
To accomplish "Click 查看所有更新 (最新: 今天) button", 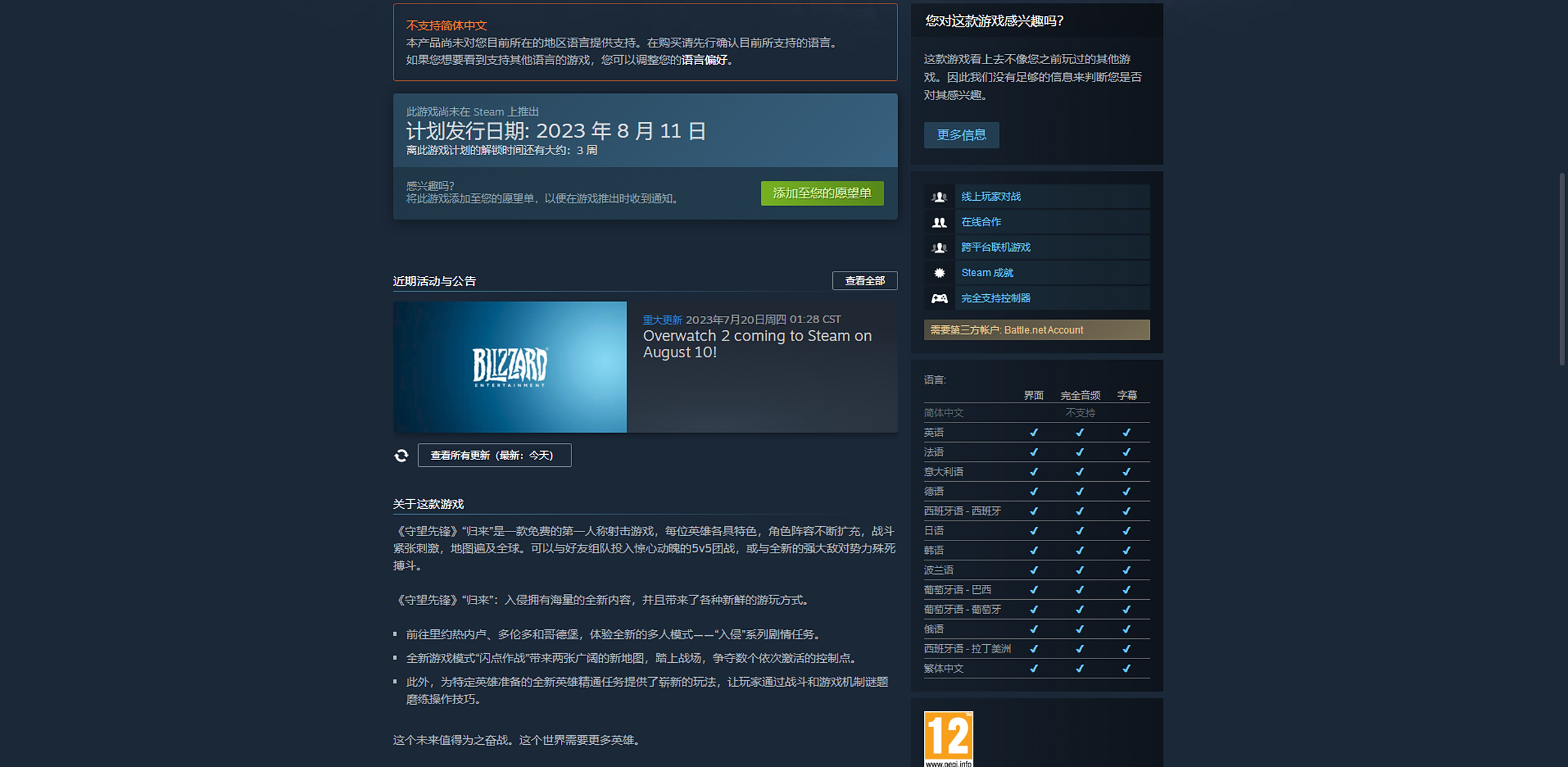I will [x=494, y=455].
